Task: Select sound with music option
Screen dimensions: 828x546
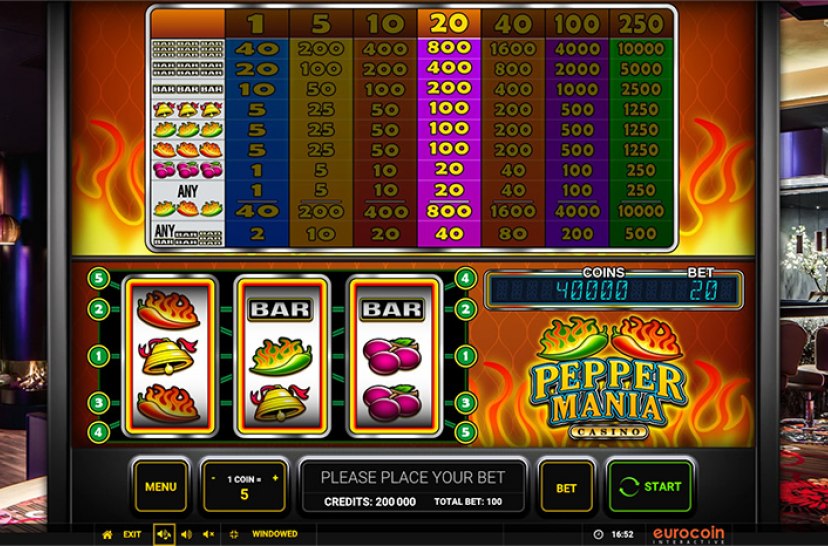Action: point(164,534)
